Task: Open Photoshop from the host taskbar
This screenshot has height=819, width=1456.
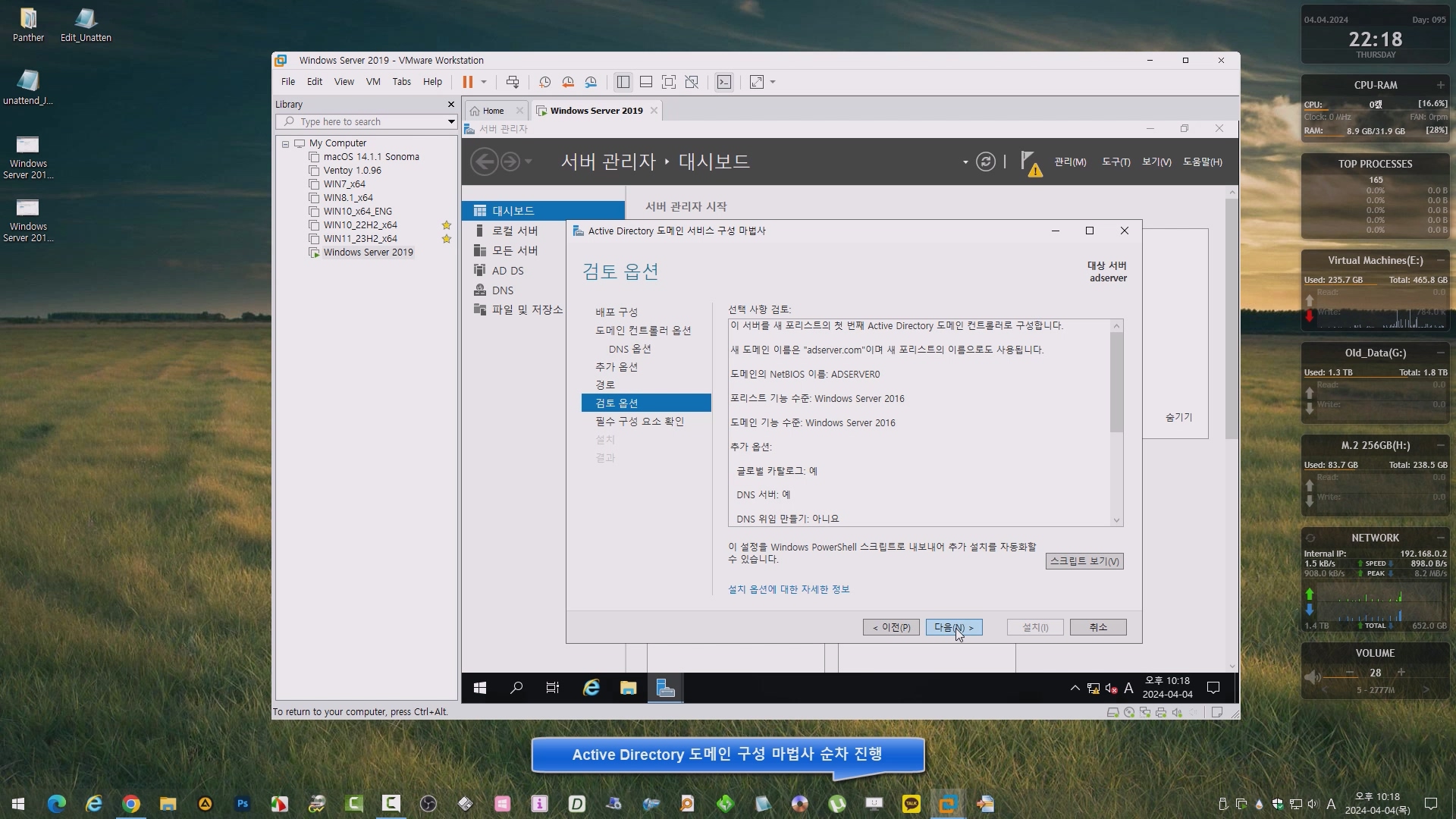Action: (243, 804)
